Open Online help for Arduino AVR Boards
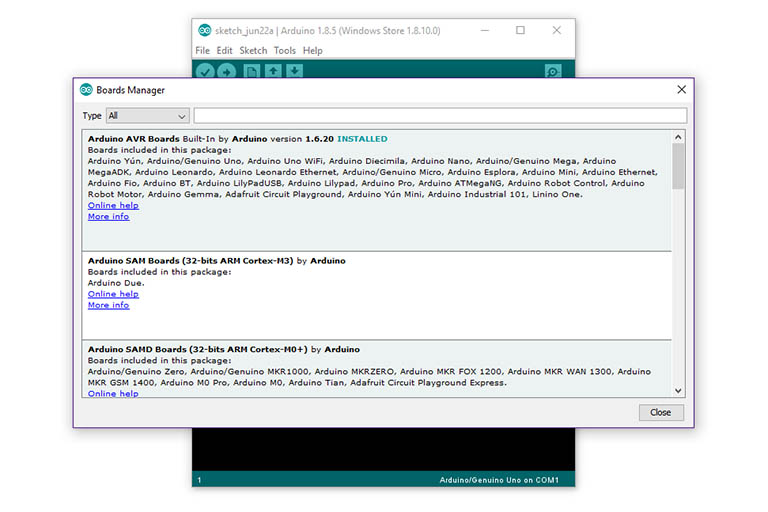This screenshot has height=512, width=768. tap(113, 205)
